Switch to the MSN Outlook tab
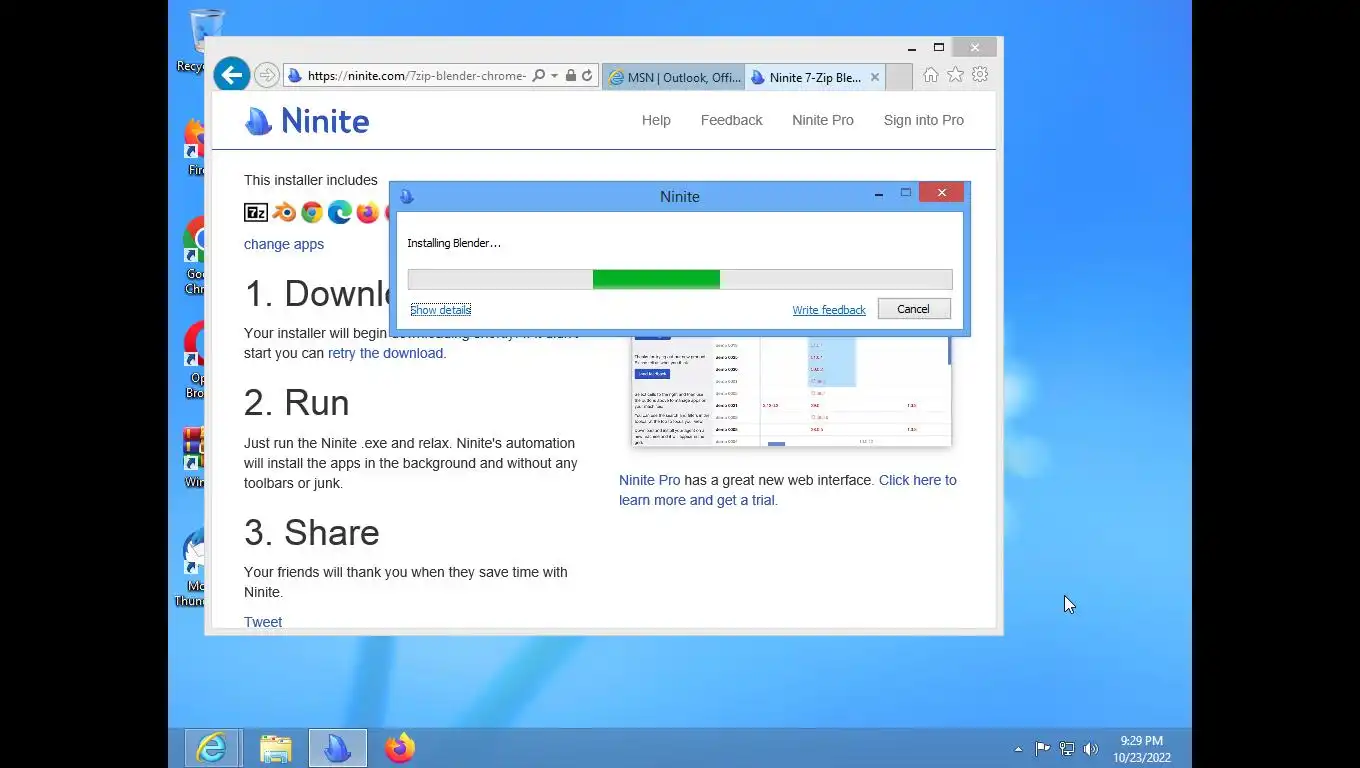This screenshot has height=768, width=1360. point(674,77)
